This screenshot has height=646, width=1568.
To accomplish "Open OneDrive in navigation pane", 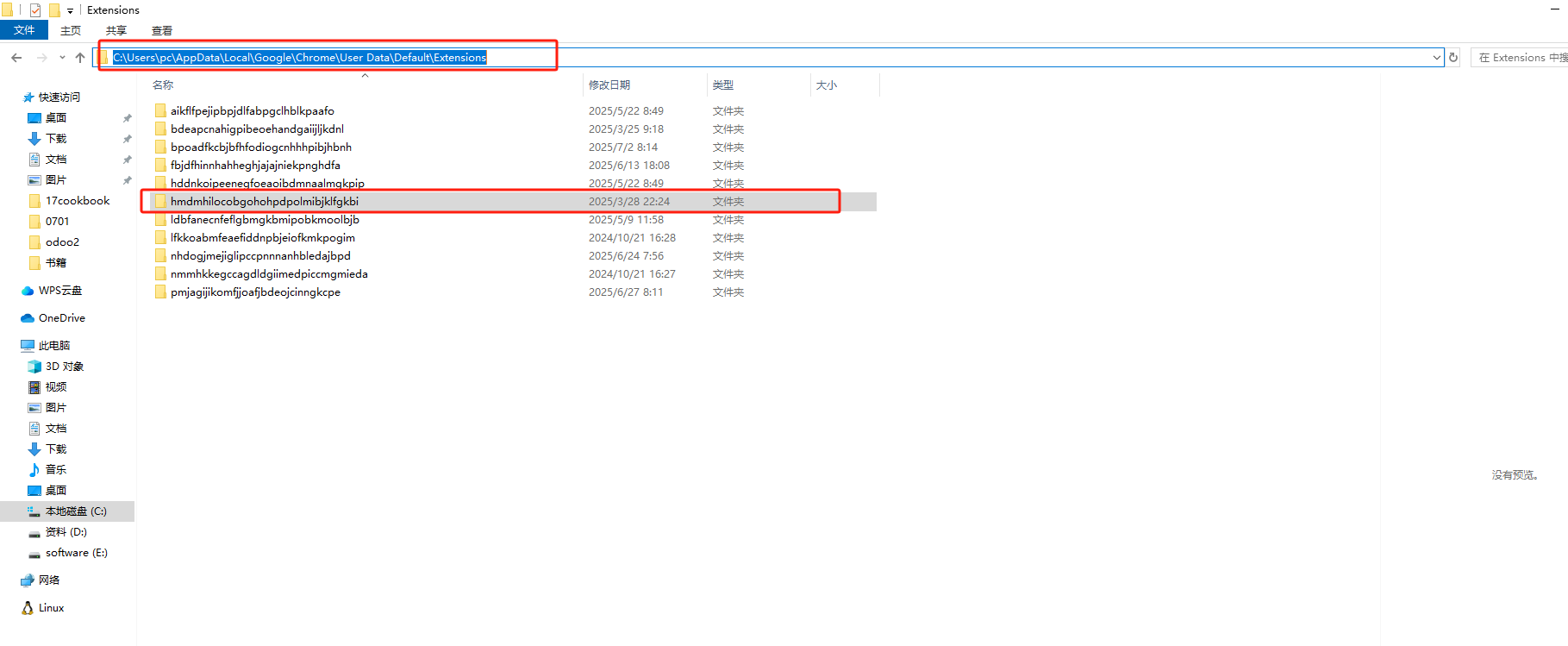I will pyautogui.click(x=62, y=318).
